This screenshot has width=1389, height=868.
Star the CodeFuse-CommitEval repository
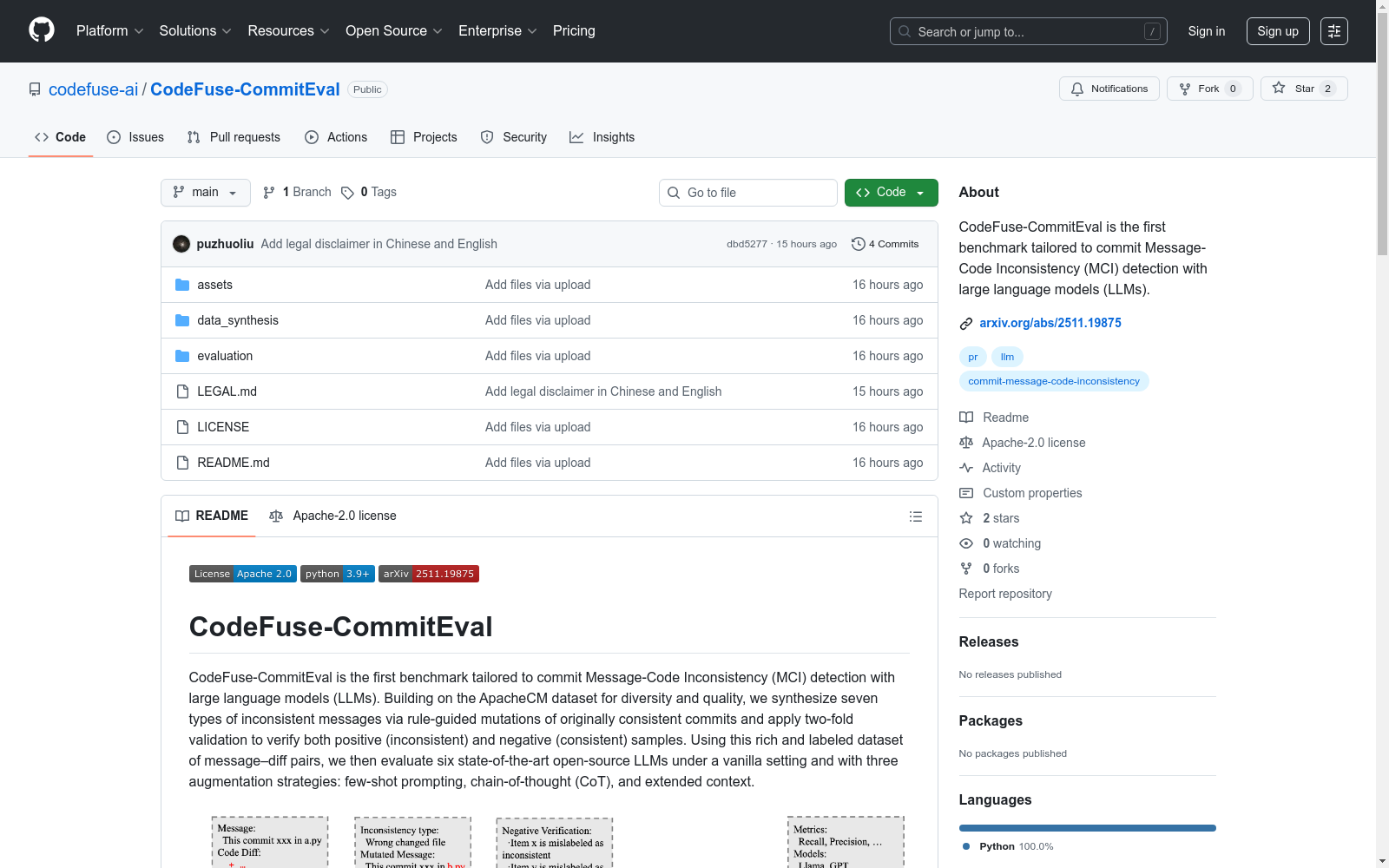(x=1304, y=89)
